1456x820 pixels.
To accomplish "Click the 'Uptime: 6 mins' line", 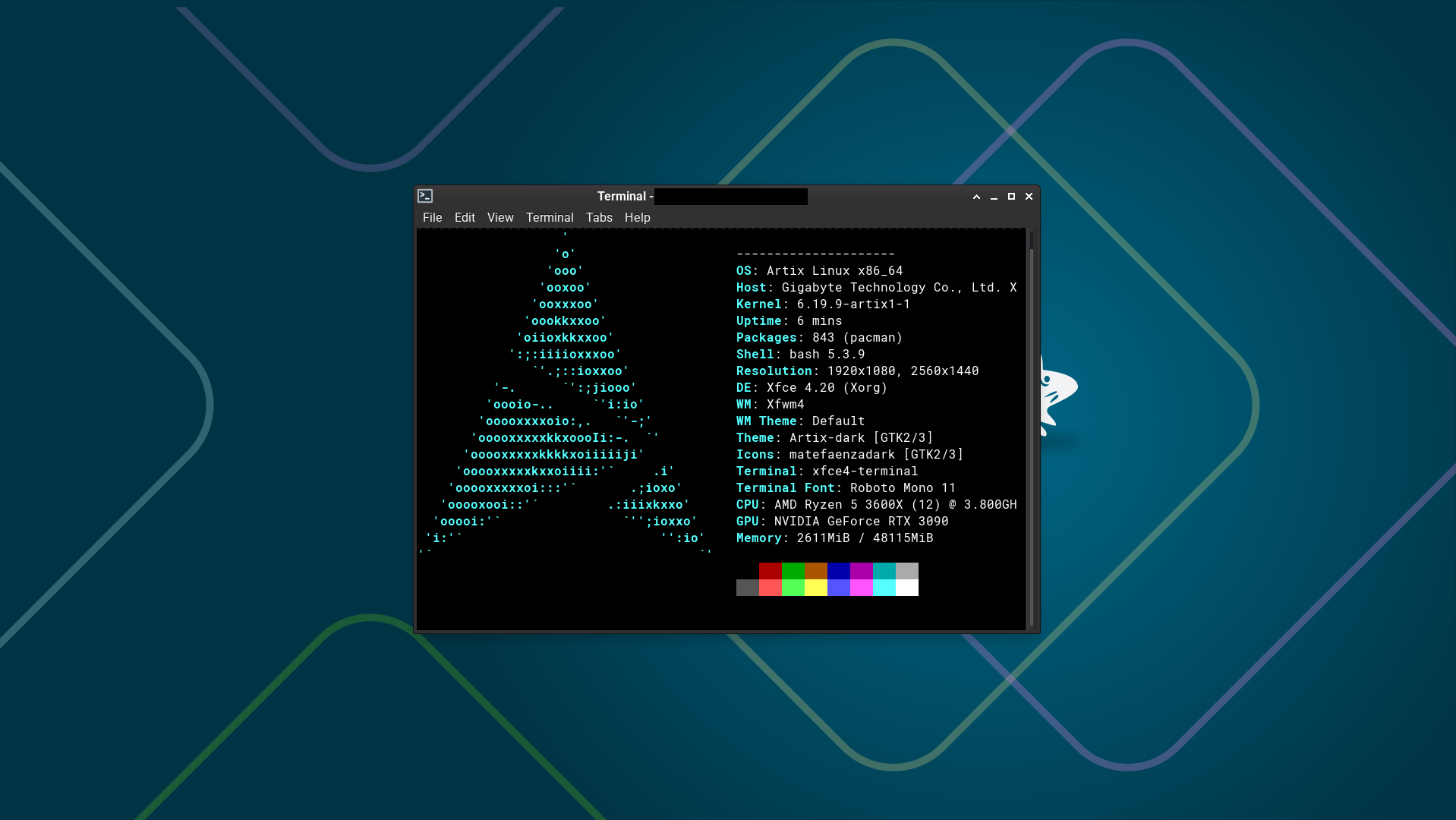I will [x=789, y=321].
